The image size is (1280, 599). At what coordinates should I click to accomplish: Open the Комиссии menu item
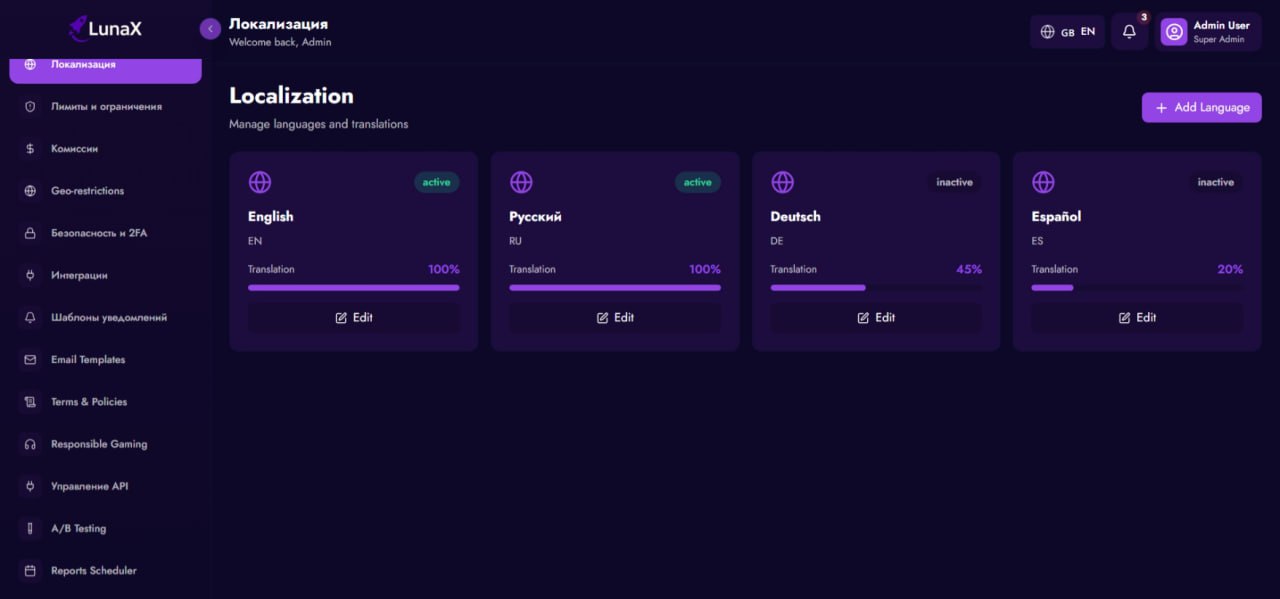105,149
